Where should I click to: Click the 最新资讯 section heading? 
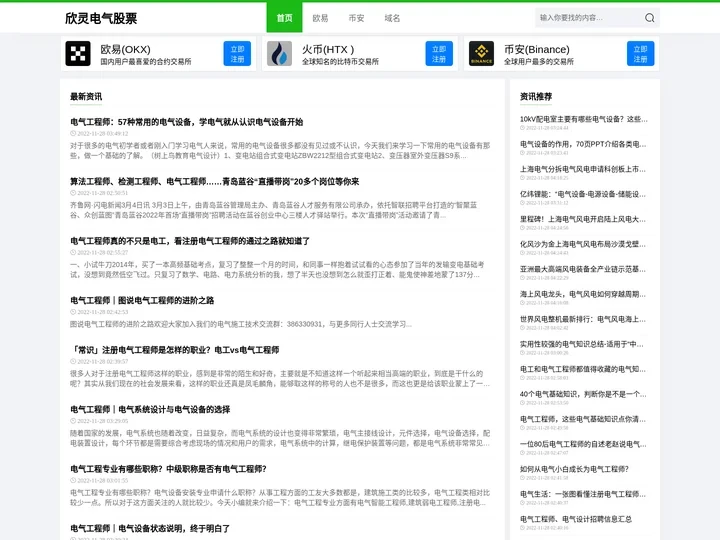86,96
